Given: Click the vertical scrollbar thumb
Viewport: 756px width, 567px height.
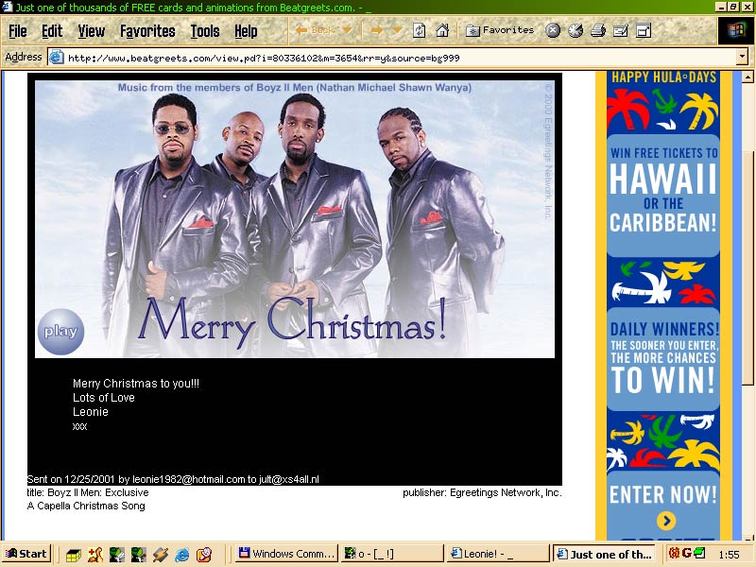Looking at the screenshot, I should click(748, 268).
